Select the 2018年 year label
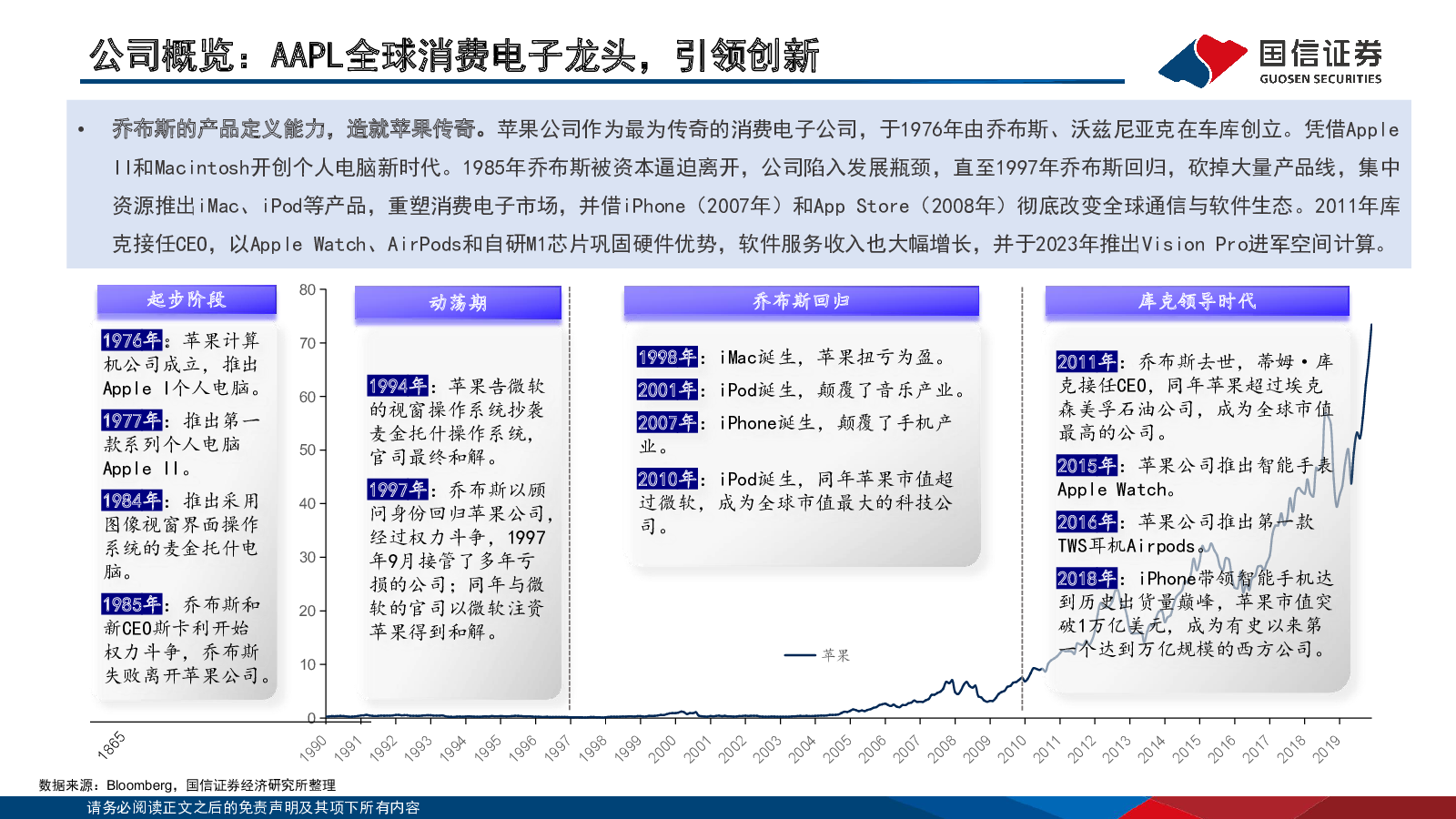 [1087, 578]
